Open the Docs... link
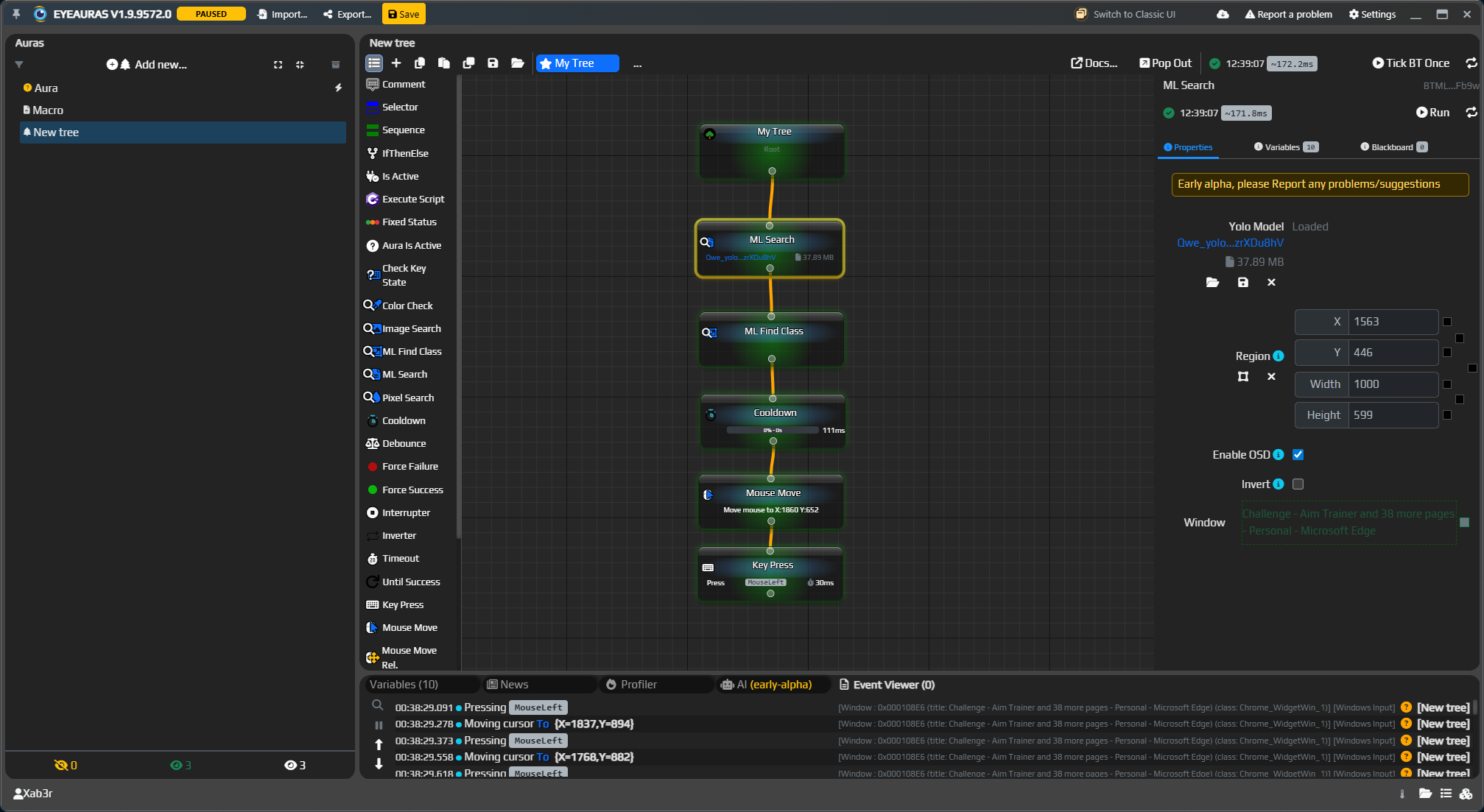 click(1094, 63)
